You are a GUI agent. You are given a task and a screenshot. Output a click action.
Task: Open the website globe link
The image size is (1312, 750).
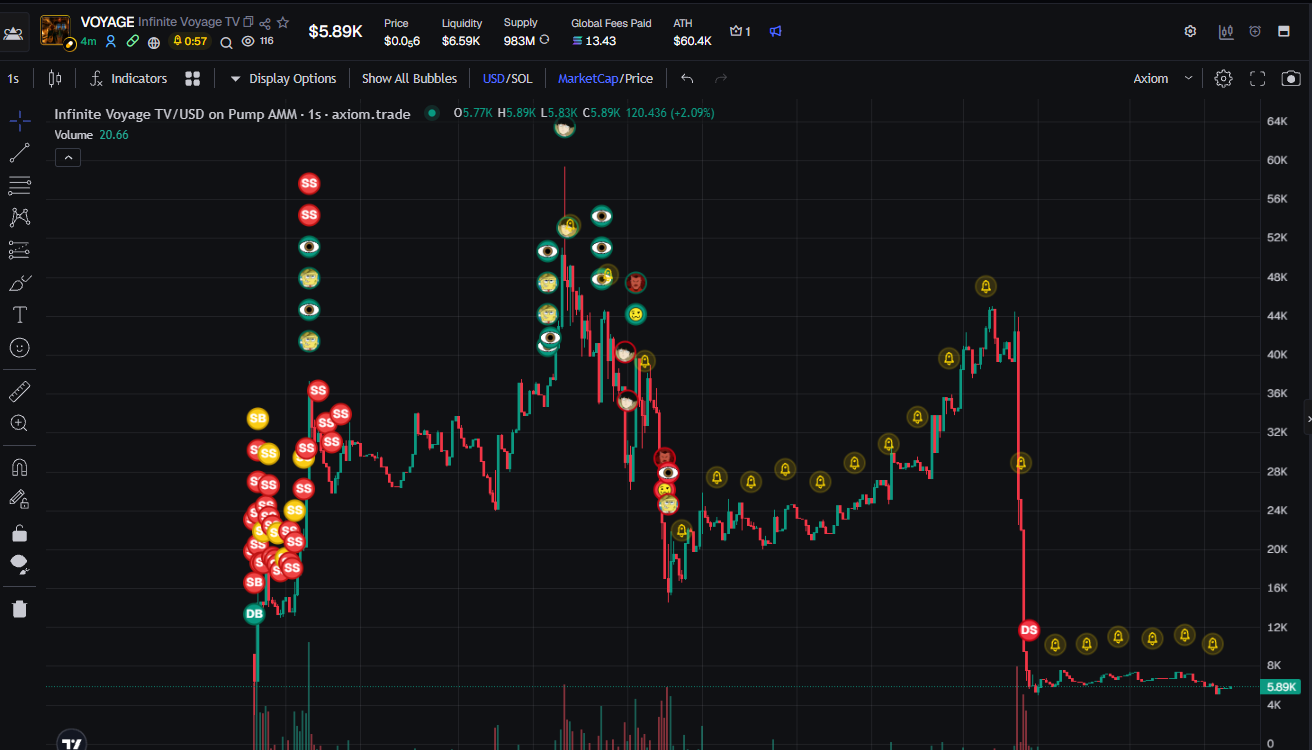click(153, 42)
